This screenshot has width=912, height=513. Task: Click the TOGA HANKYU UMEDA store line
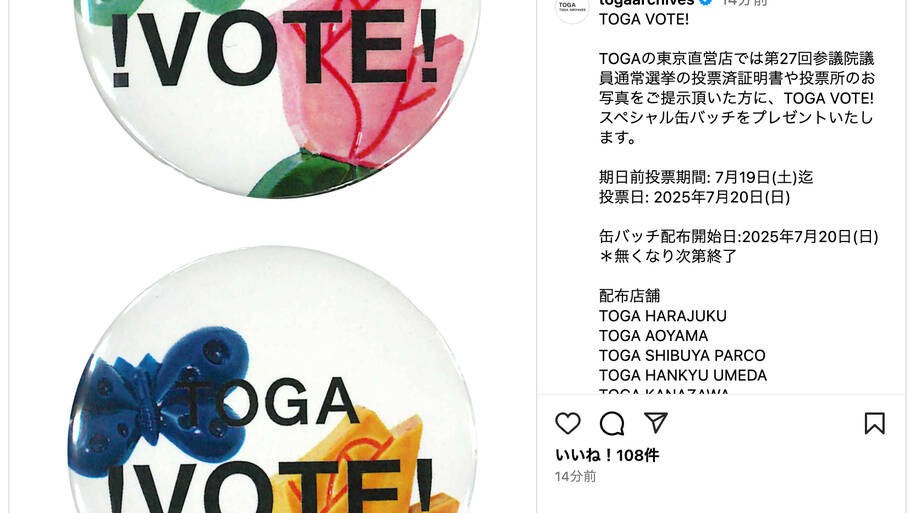pos(683,375)
